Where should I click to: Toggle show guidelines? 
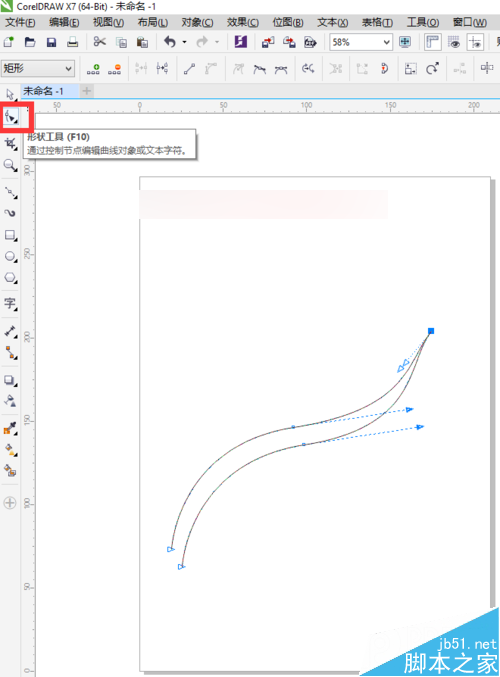pyautogui.click(x=475, y=42)
